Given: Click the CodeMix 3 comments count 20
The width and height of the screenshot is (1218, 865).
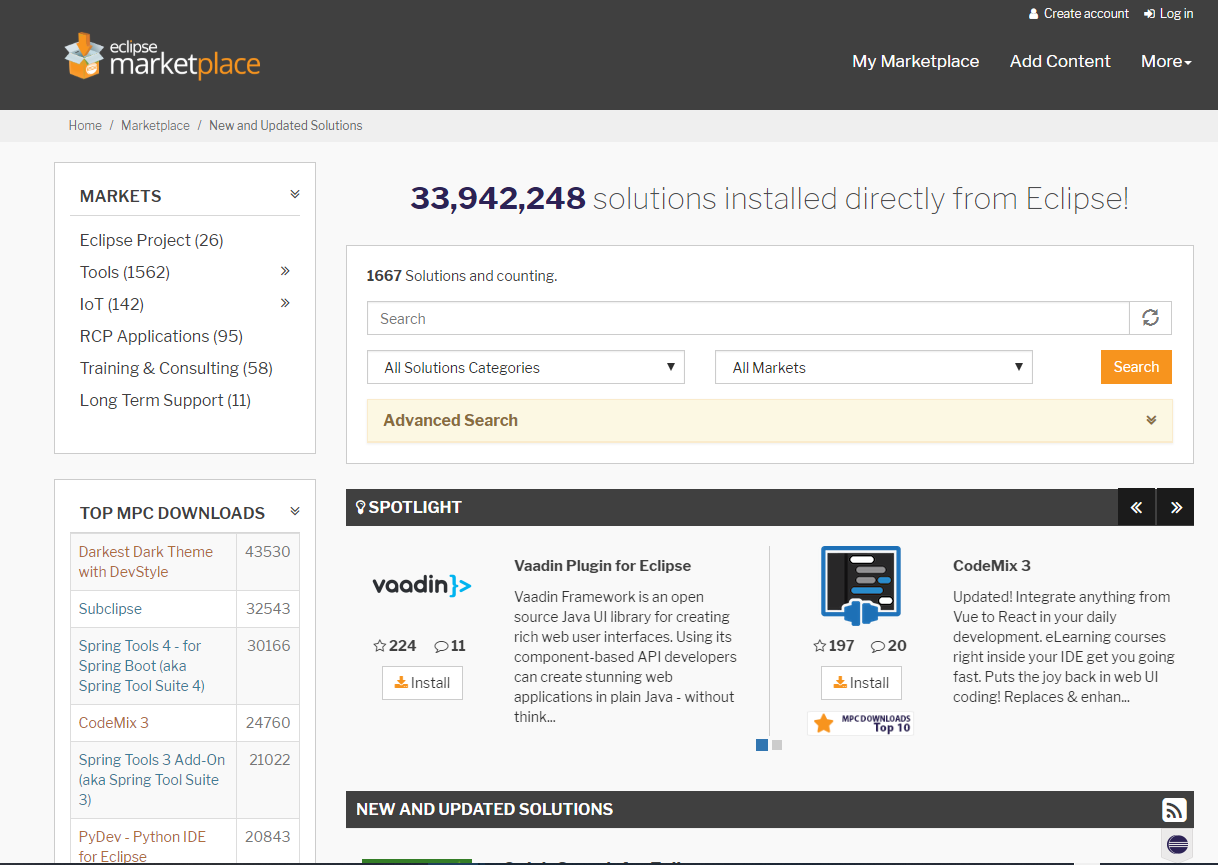Looking at the screenshot, I should click(x=889, y=646).
